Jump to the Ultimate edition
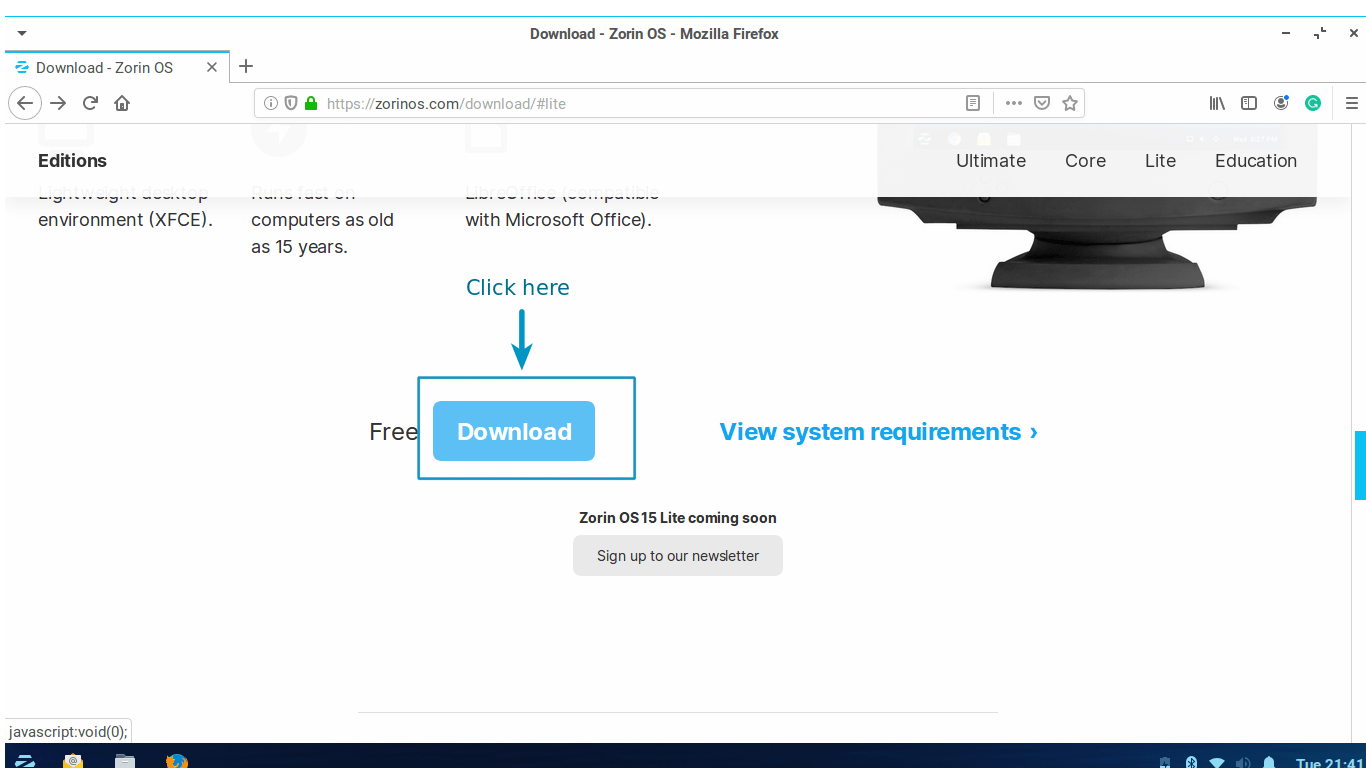Viewport: 1366px width, 768px height. pos(991,161)
